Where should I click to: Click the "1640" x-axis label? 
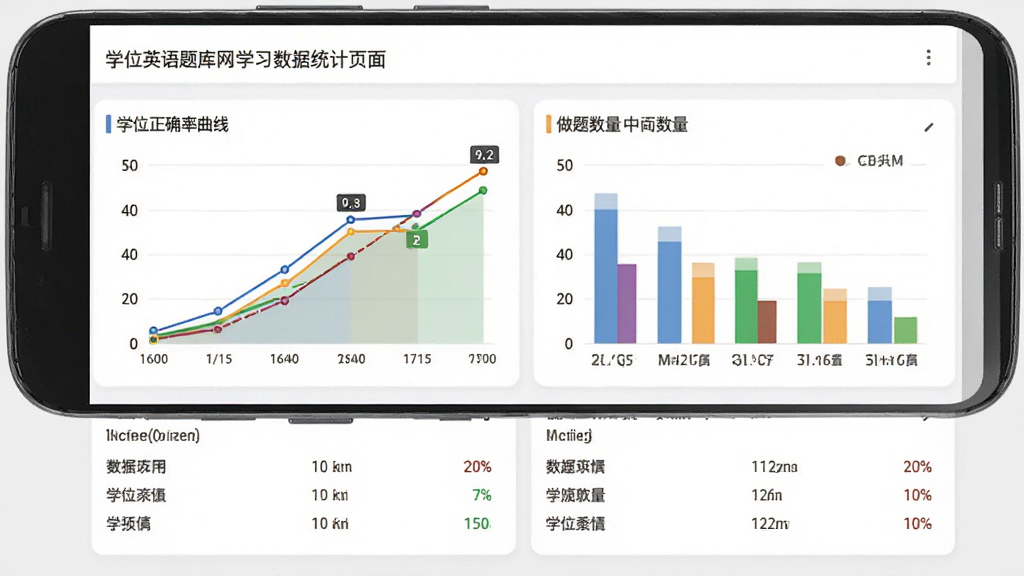pos(285,359)
